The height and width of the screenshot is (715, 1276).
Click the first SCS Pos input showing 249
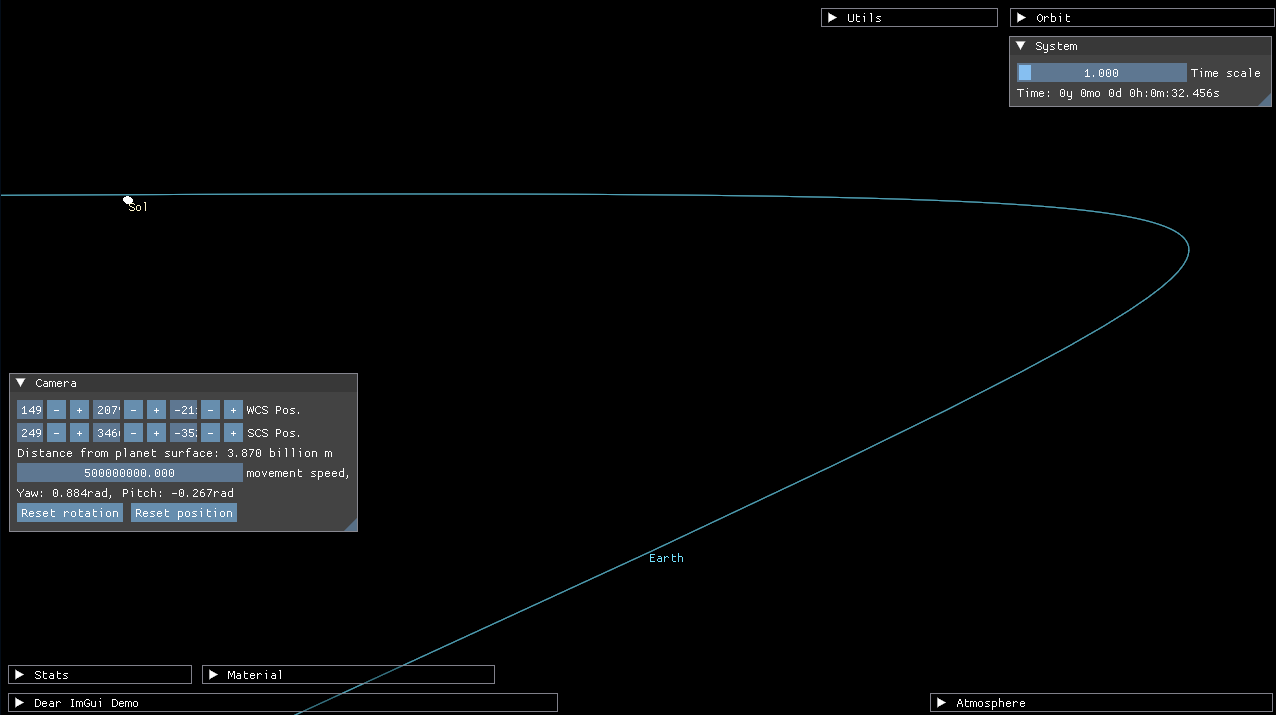(31, 433)
